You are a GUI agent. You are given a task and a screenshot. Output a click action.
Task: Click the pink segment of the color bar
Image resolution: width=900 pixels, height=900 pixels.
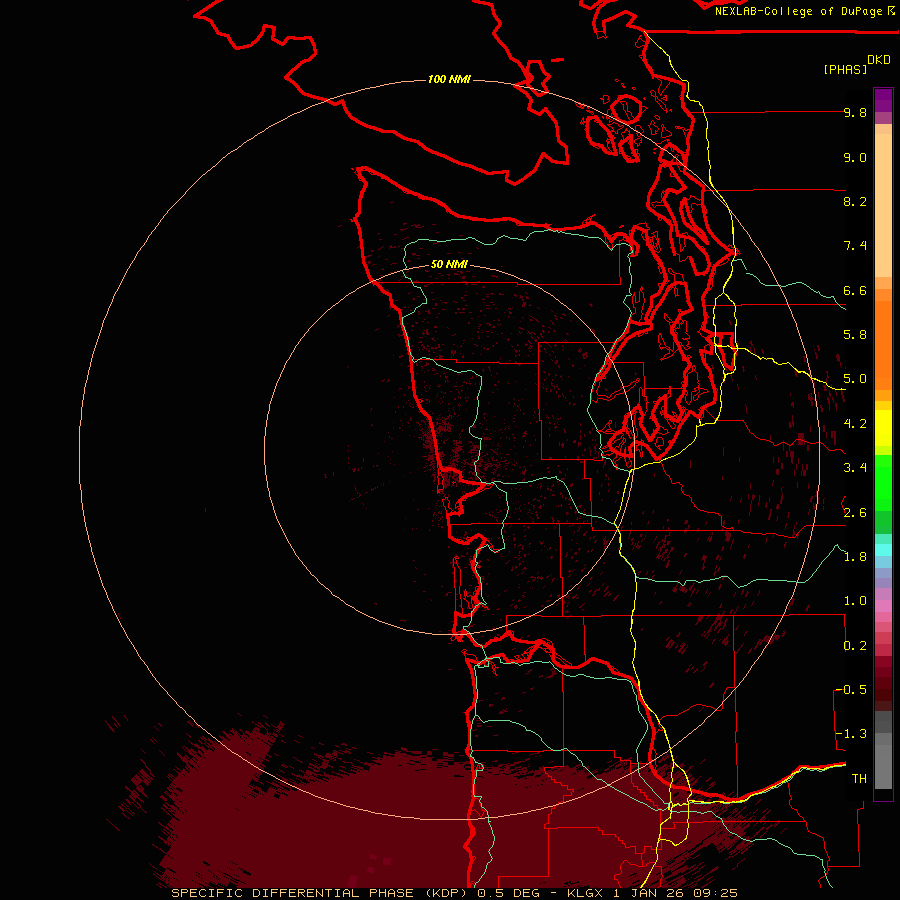883,606
